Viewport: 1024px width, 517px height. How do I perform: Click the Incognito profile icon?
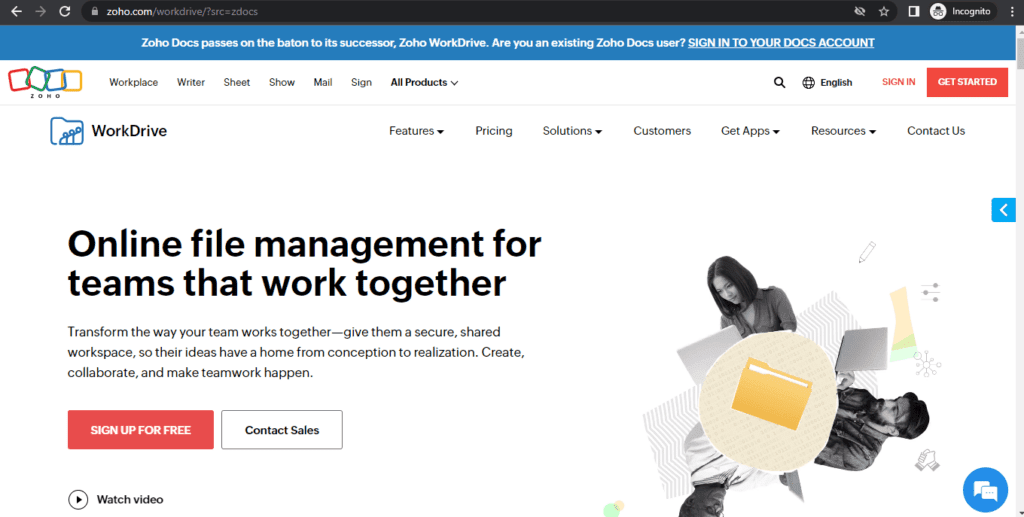938,11
